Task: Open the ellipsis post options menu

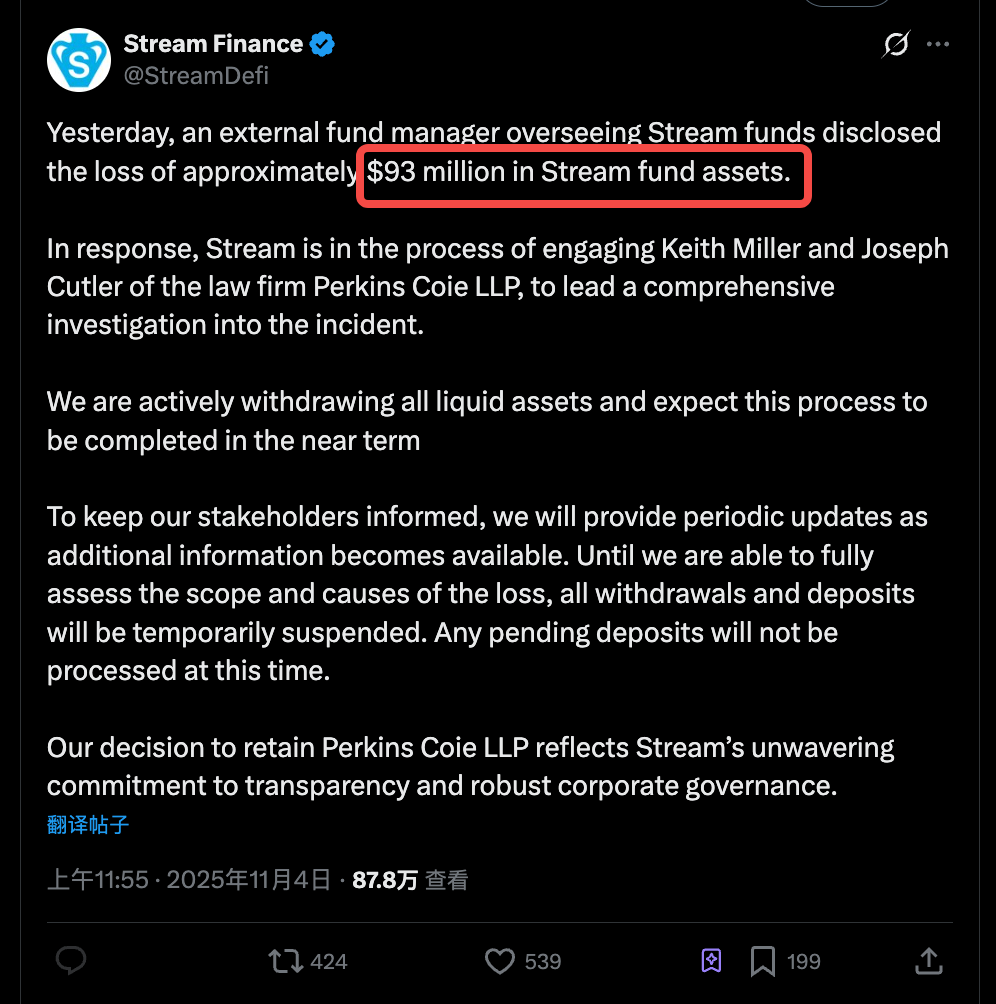Action: tap(938, 44)
